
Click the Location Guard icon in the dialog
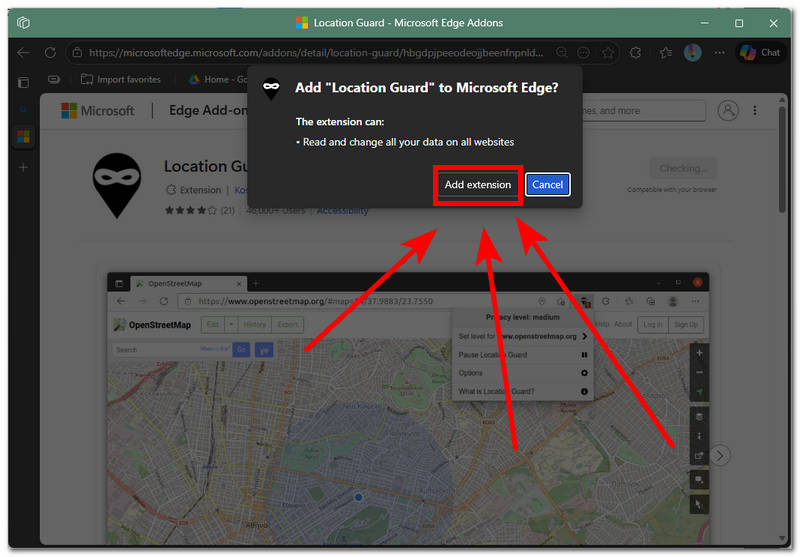(271, 89)
